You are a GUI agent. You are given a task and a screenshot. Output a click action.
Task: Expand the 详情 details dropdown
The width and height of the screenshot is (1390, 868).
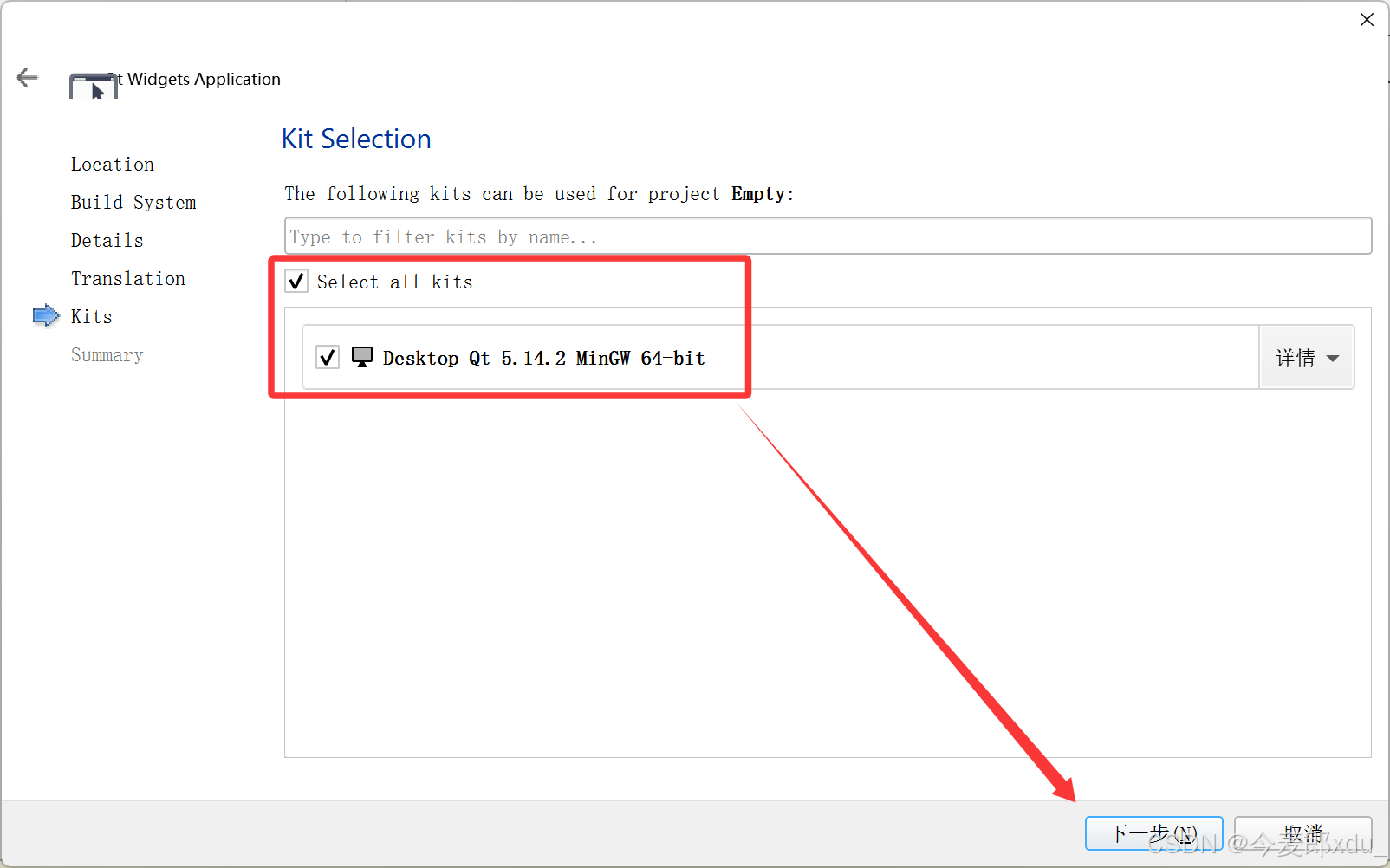[1307, 358]
